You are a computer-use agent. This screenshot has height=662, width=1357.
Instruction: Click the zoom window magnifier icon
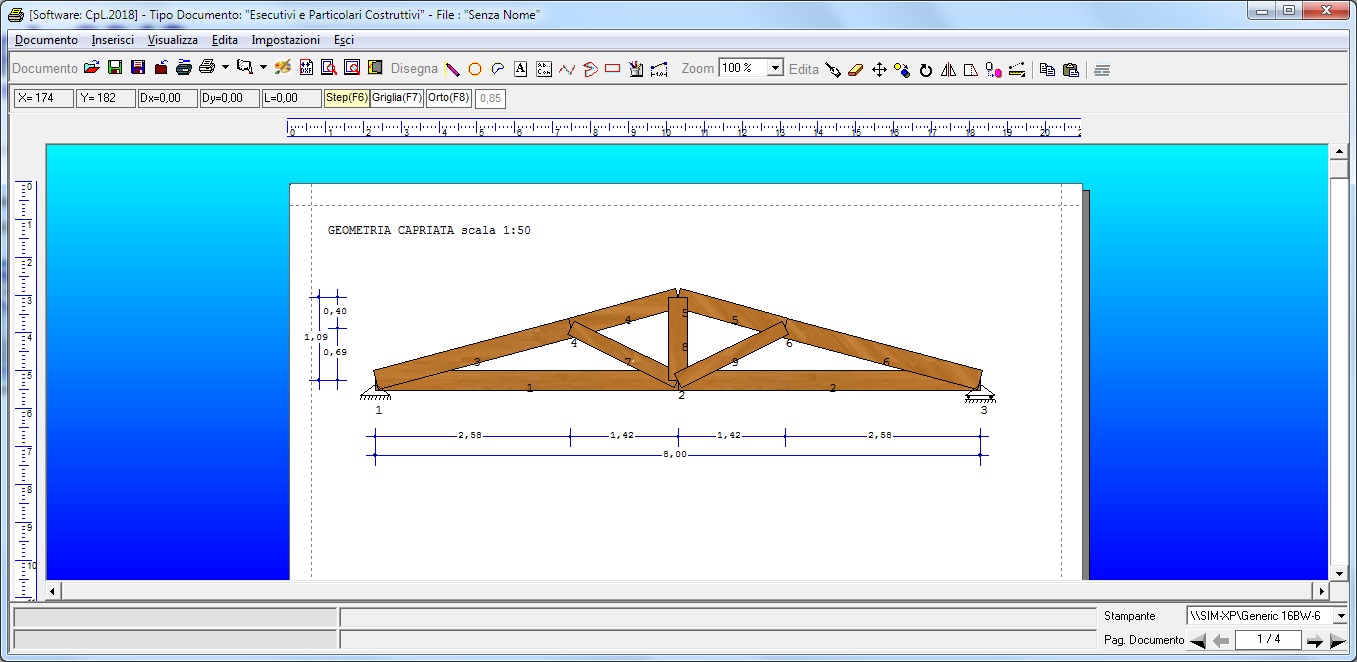tap(244, 69)
